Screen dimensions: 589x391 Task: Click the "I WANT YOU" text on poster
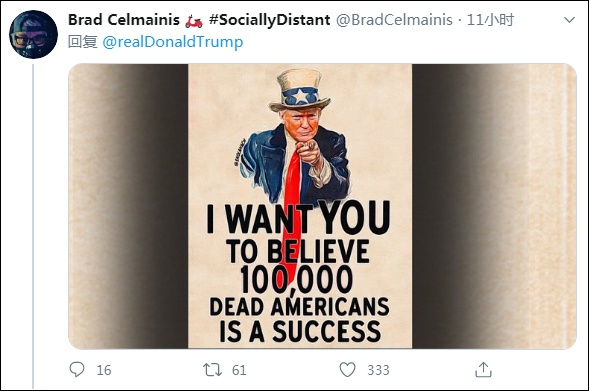(299, 218)
